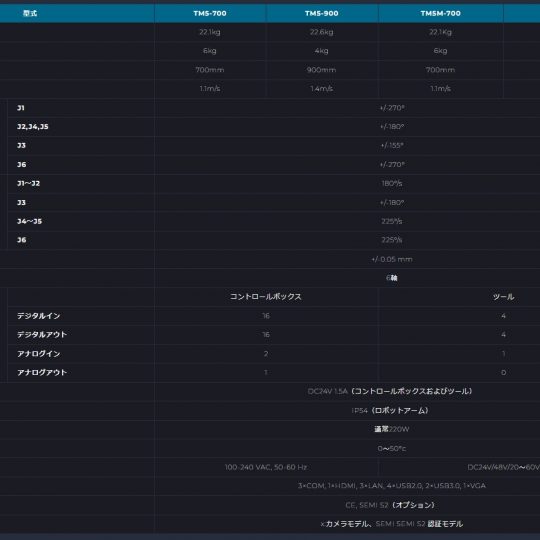Click the +/-0.05 mm repeatability cell
Image resolution: width=540 pixels, height=540 pixels.
[392, 259]
